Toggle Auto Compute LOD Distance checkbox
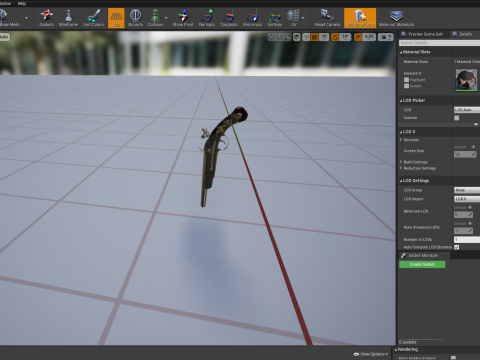 (x=457, y=247)
